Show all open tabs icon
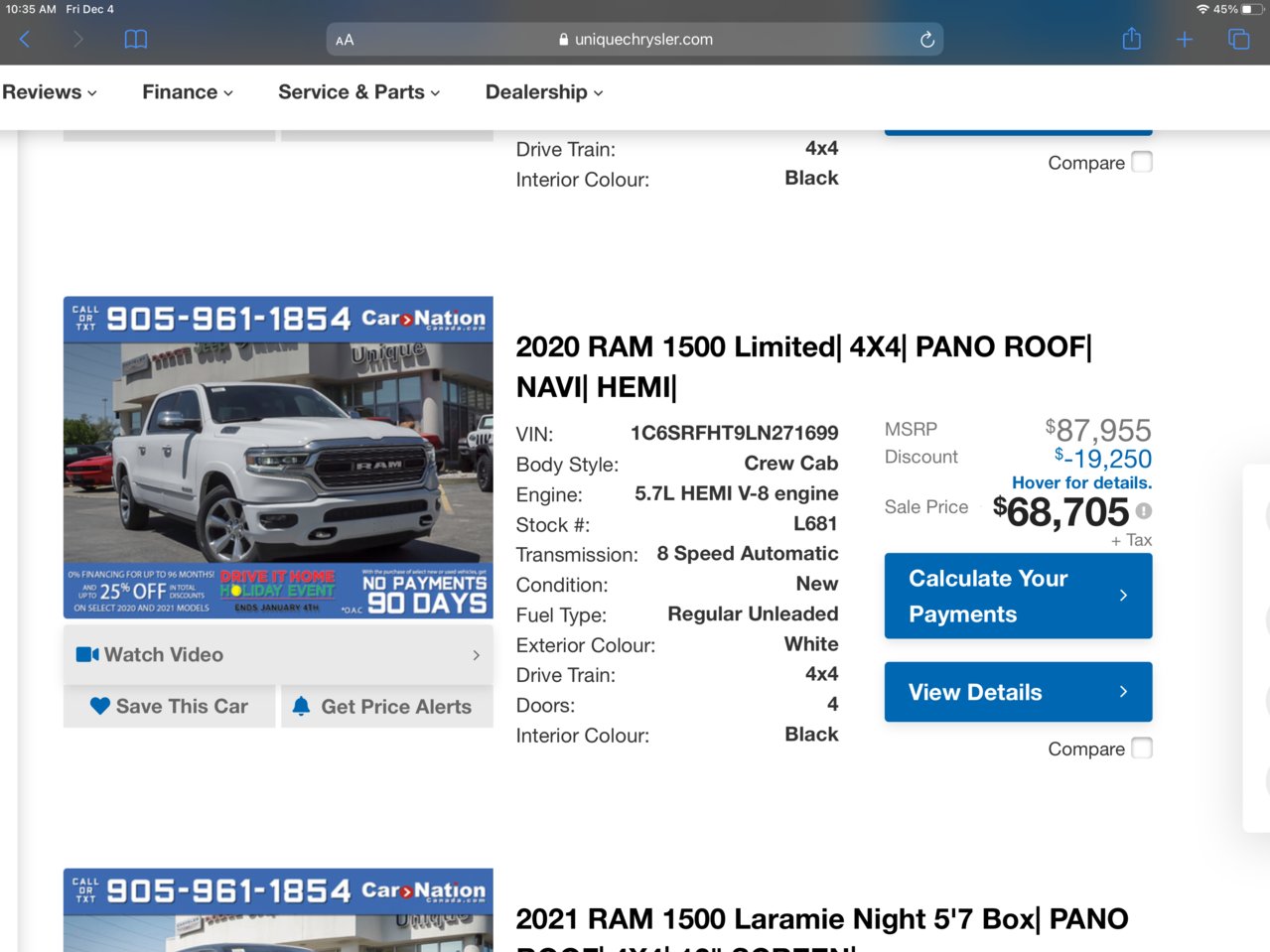 click(x=1238, y=40)
